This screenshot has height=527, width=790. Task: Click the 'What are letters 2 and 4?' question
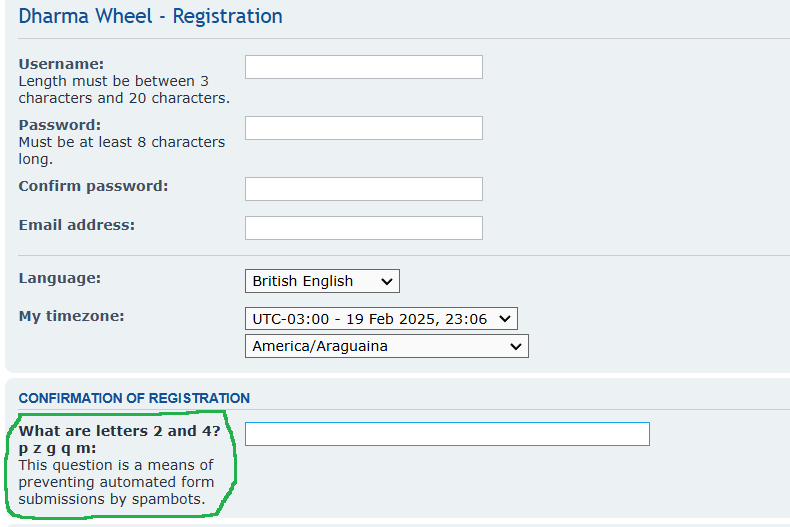(x=120, y=431)
